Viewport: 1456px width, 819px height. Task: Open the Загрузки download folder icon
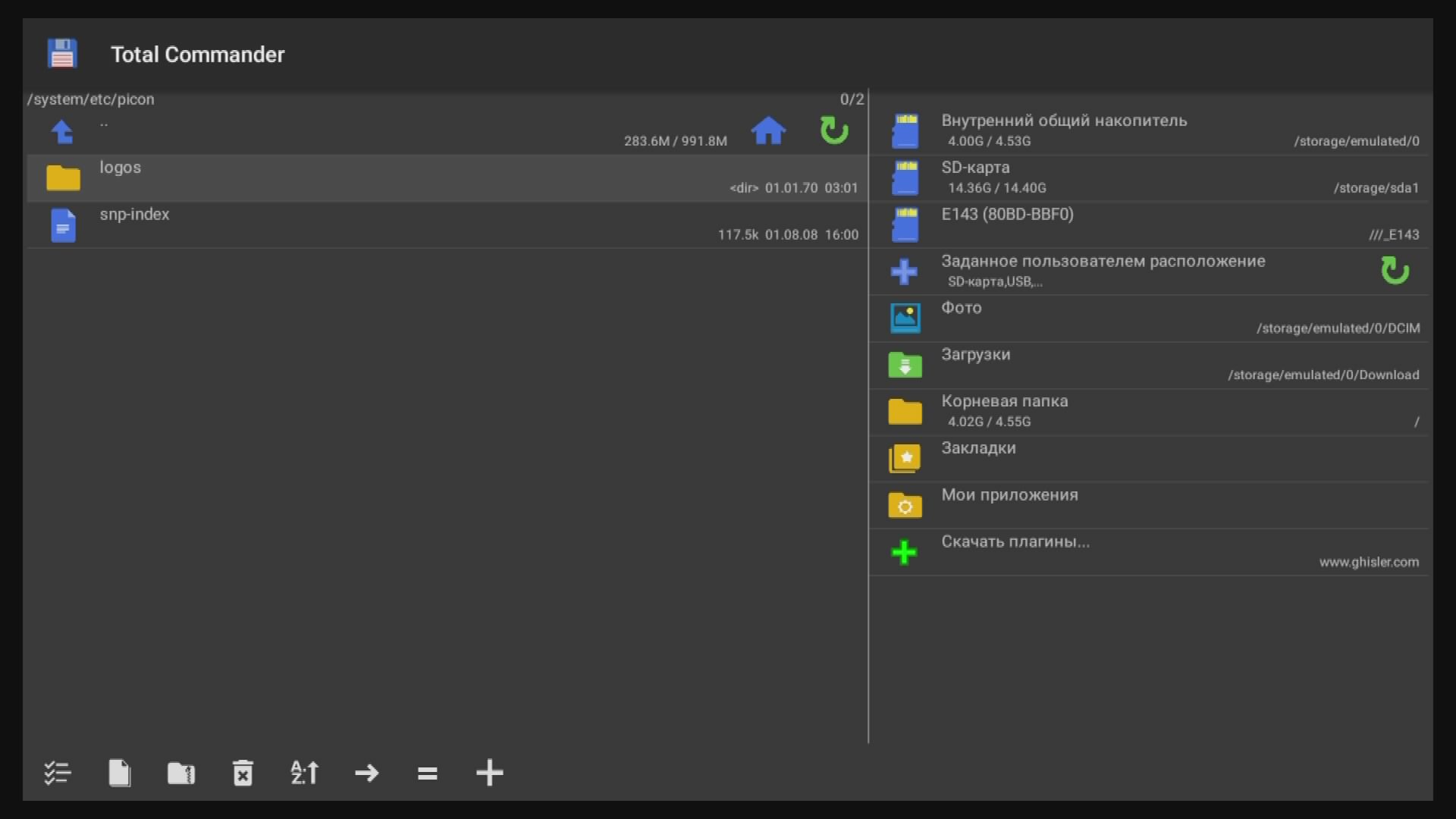click(905, 365)
